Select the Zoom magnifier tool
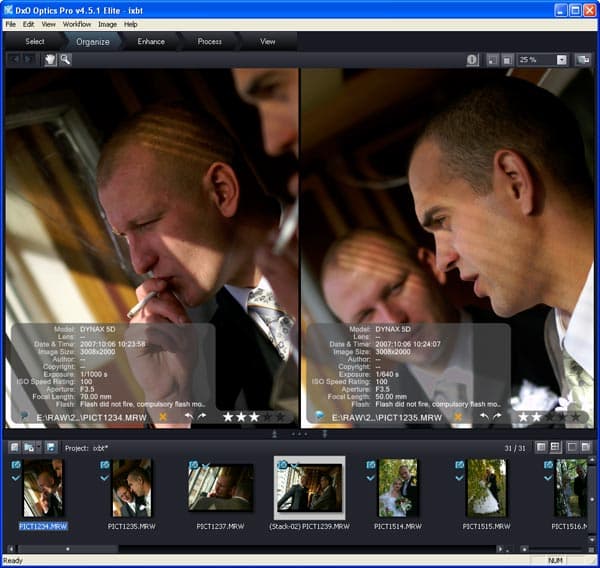This screenshot has height=568, width=600. (65, 59)
